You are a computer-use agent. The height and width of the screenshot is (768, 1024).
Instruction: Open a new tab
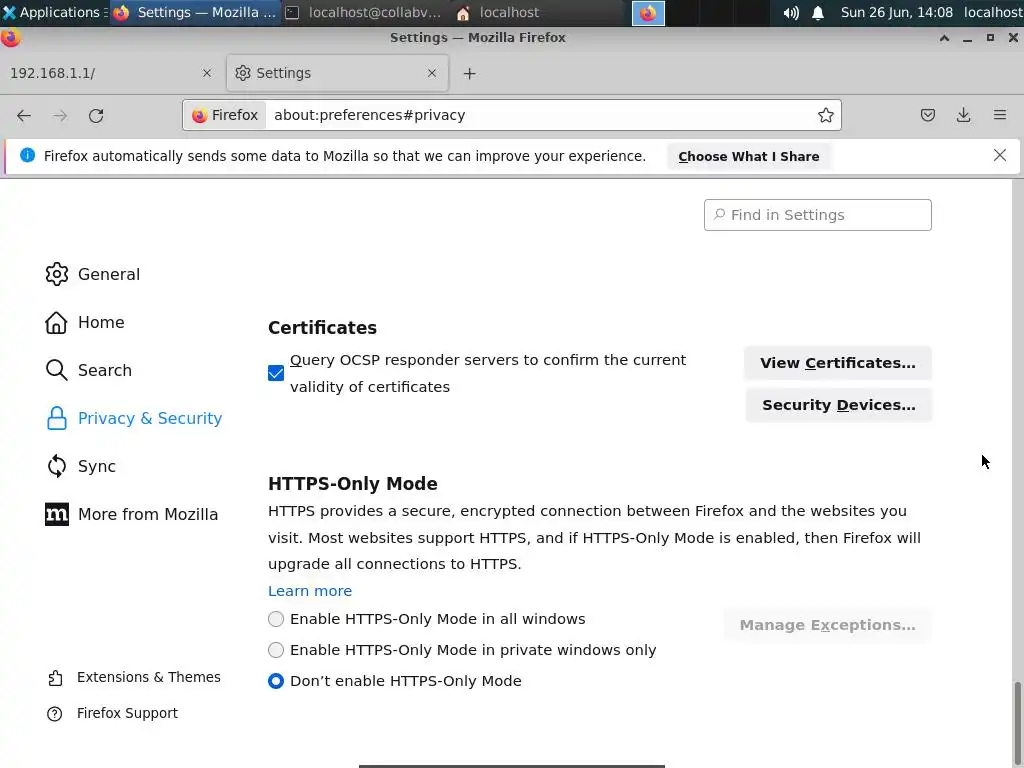click(x=469, y=73)
